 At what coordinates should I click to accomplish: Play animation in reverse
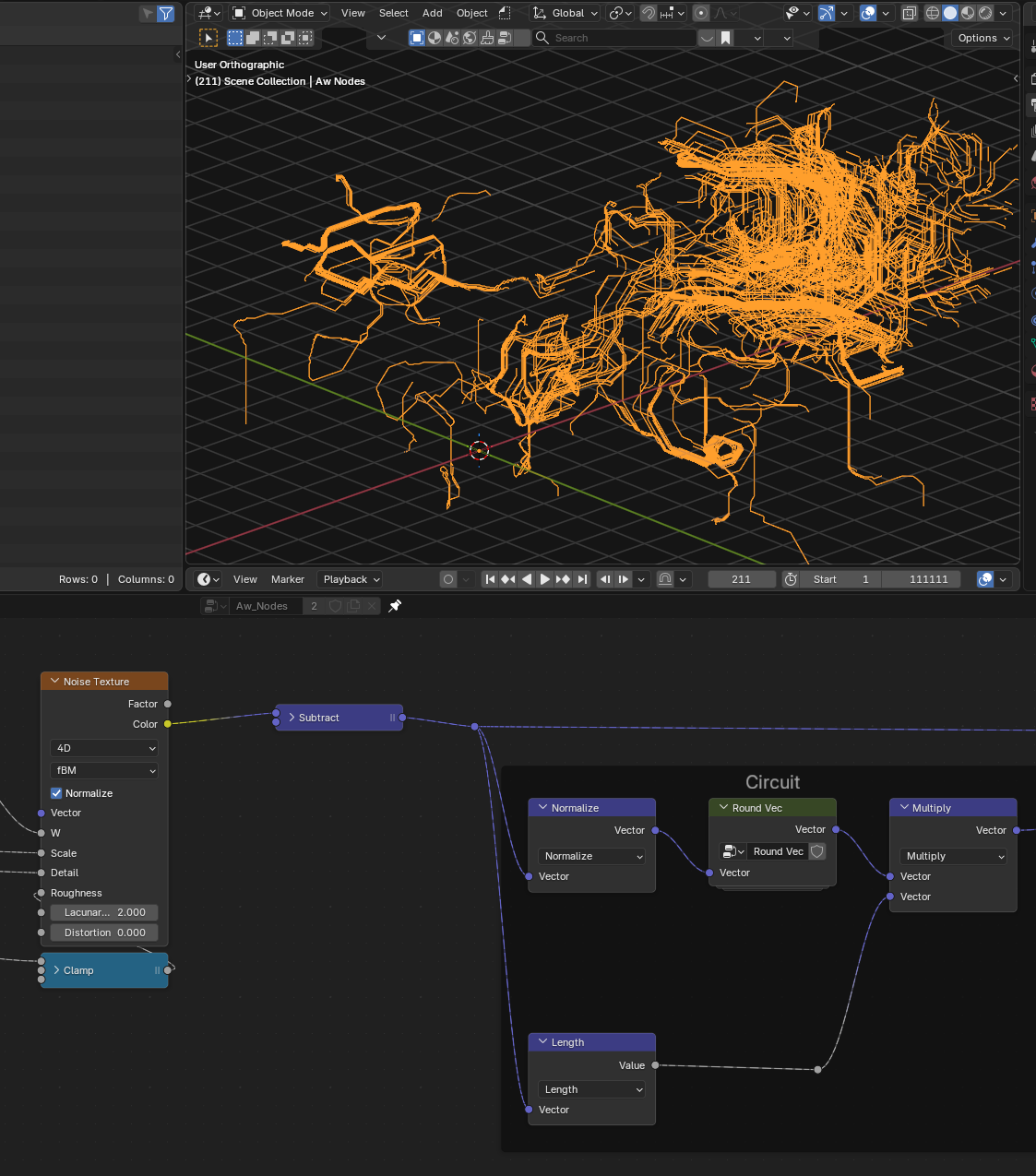(527, 579)
